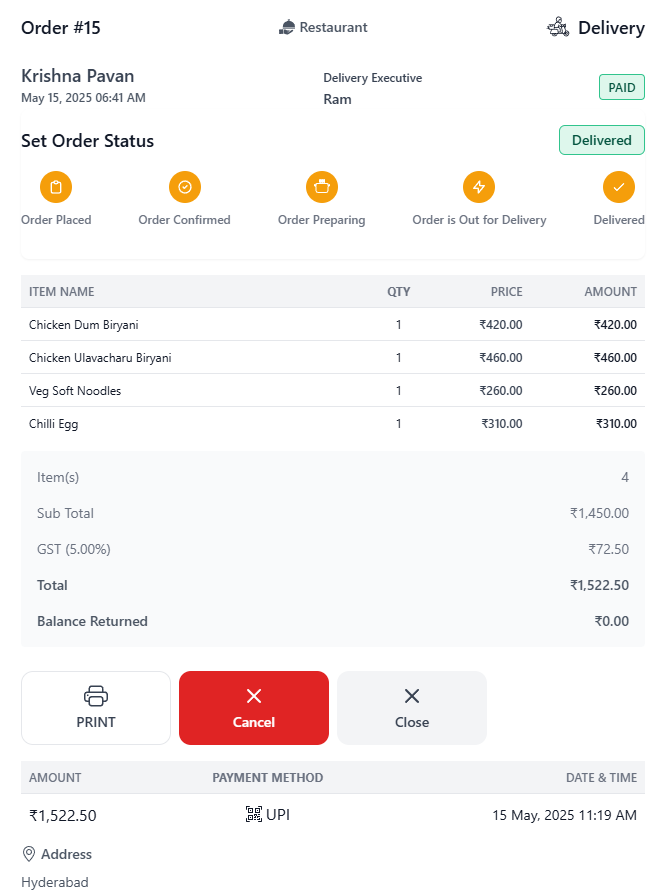Viewport: 667px width, 896px height.
Task: Select the Order Confirmed checkmark icon
Action: (185, 187)
